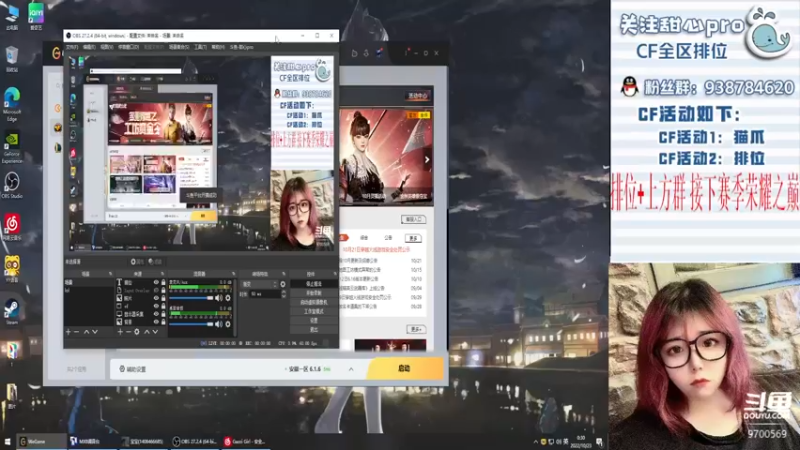
Task: Remove the selected source
Action: (128, 332)
